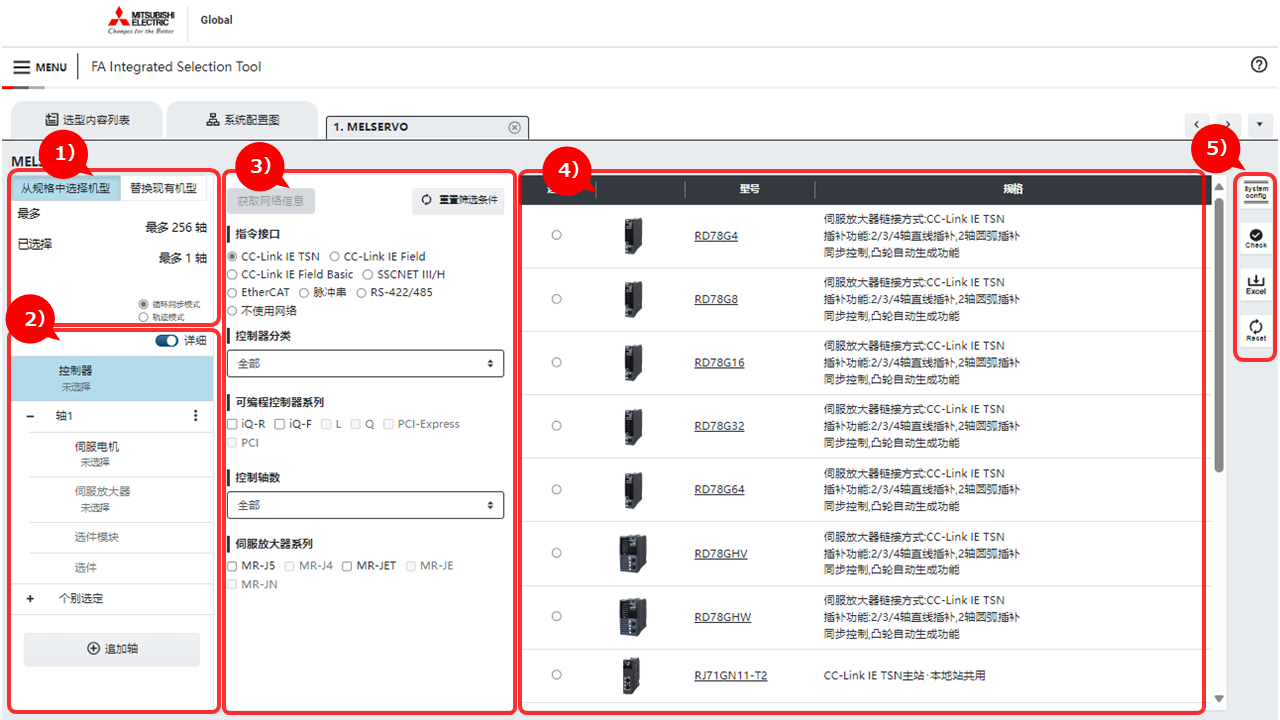
Task: Click the results list vertical scrollbar
Action: pos(1218,335)
